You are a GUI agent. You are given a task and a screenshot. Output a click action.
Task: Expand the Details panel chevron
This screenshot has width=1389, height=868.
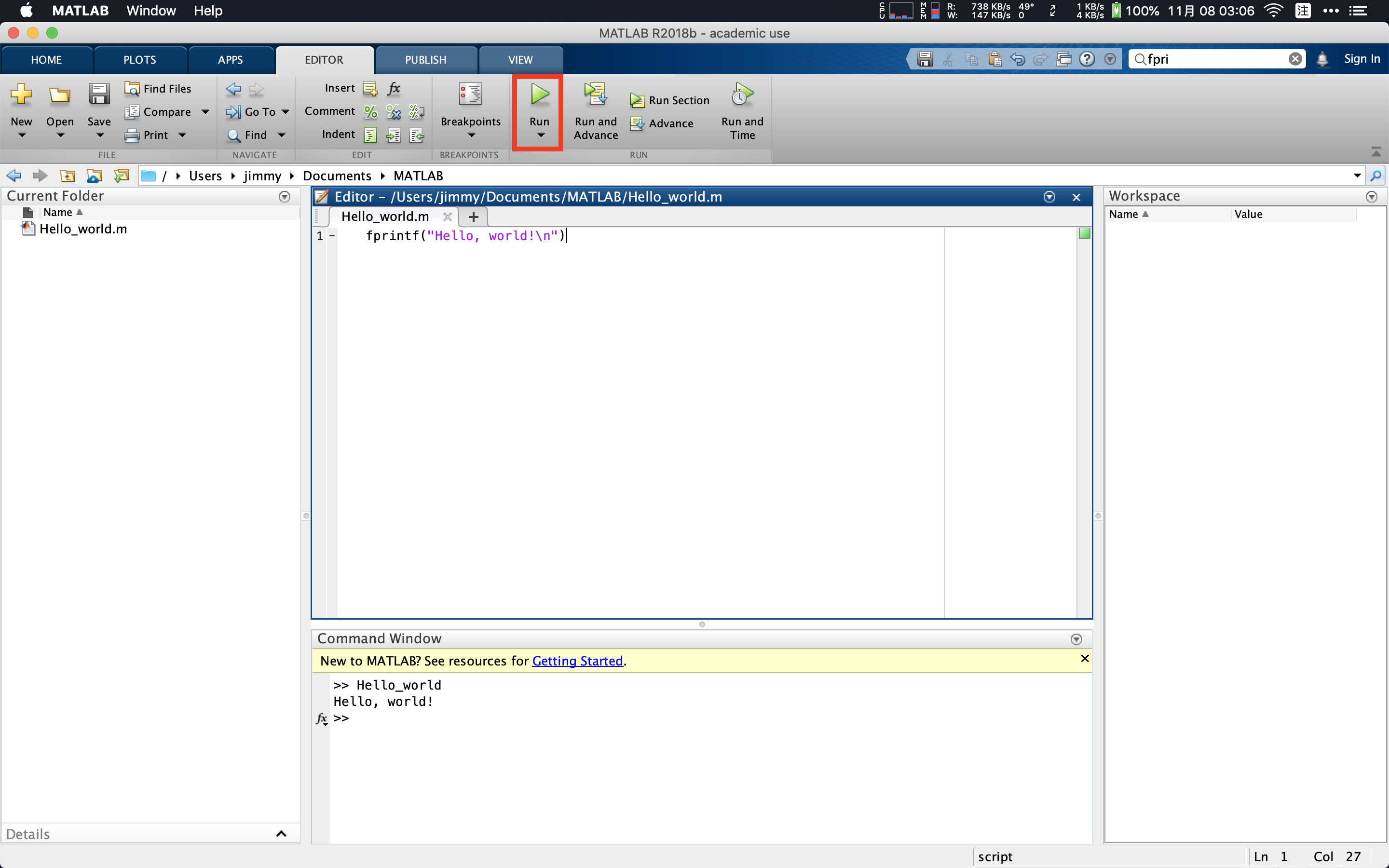point(281,834)
